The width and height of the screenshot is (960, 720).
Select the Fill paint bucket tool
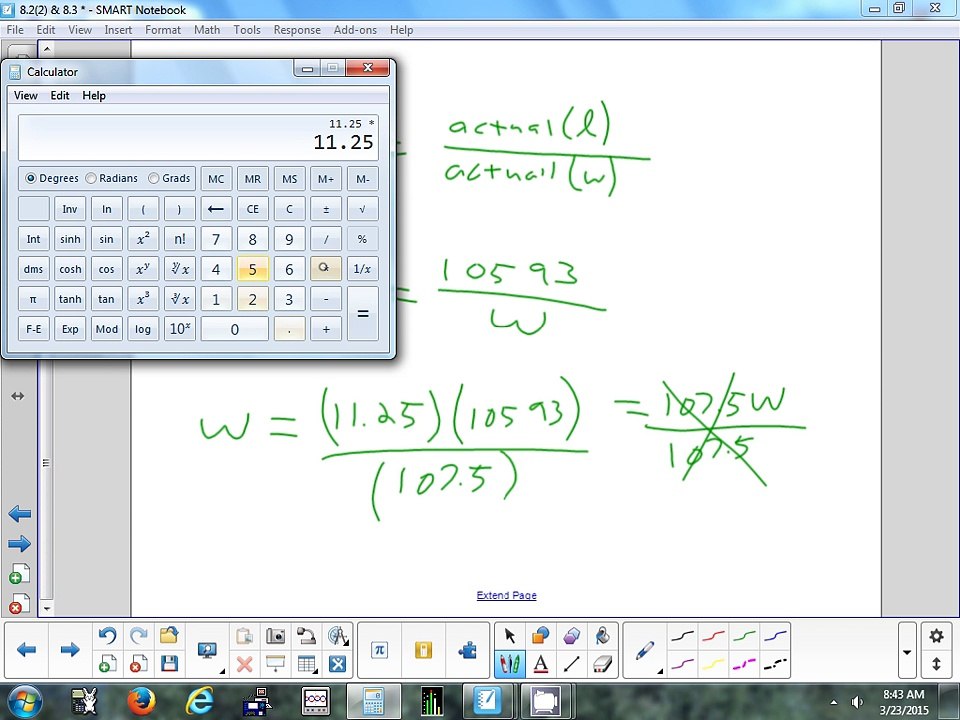[602, 636]
